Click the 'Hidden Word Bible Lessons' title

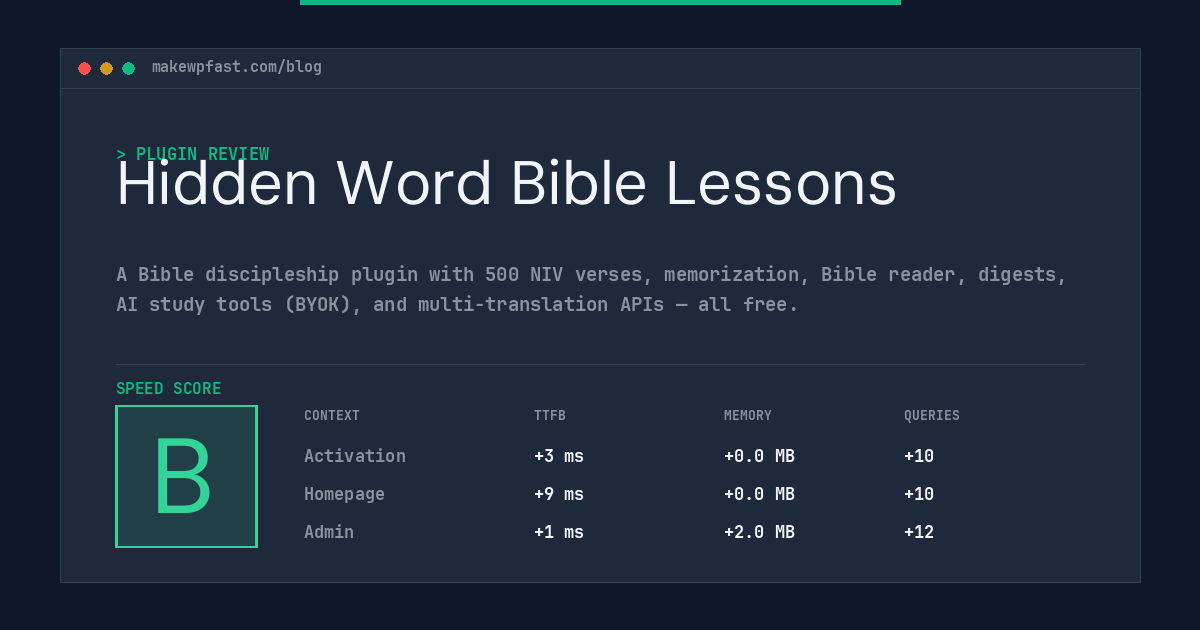(x=506, y=184)
